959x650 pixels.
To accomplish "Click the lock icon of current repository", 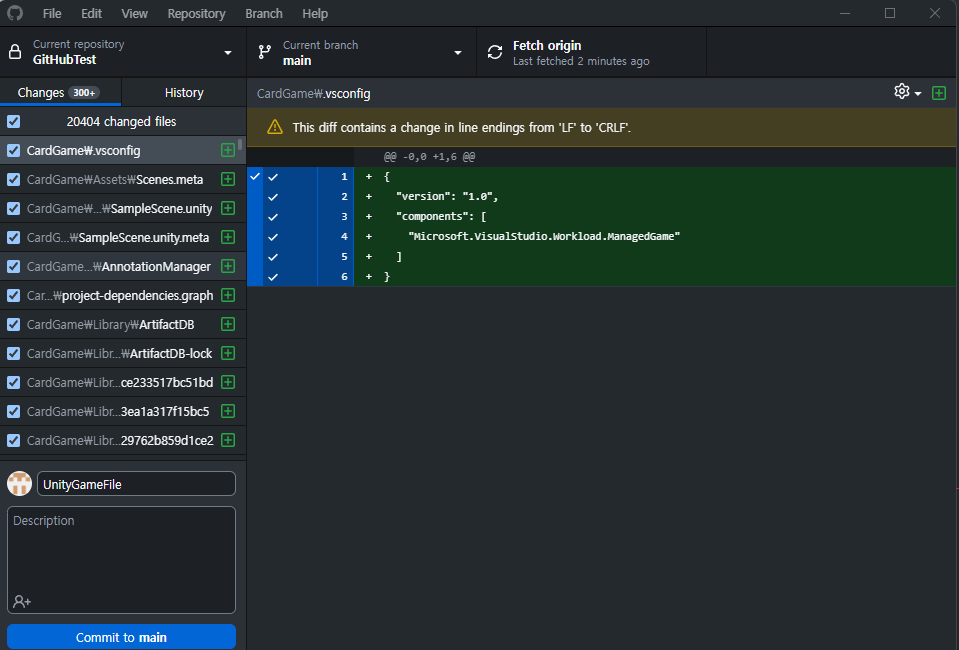I will [x=15, y=52].
